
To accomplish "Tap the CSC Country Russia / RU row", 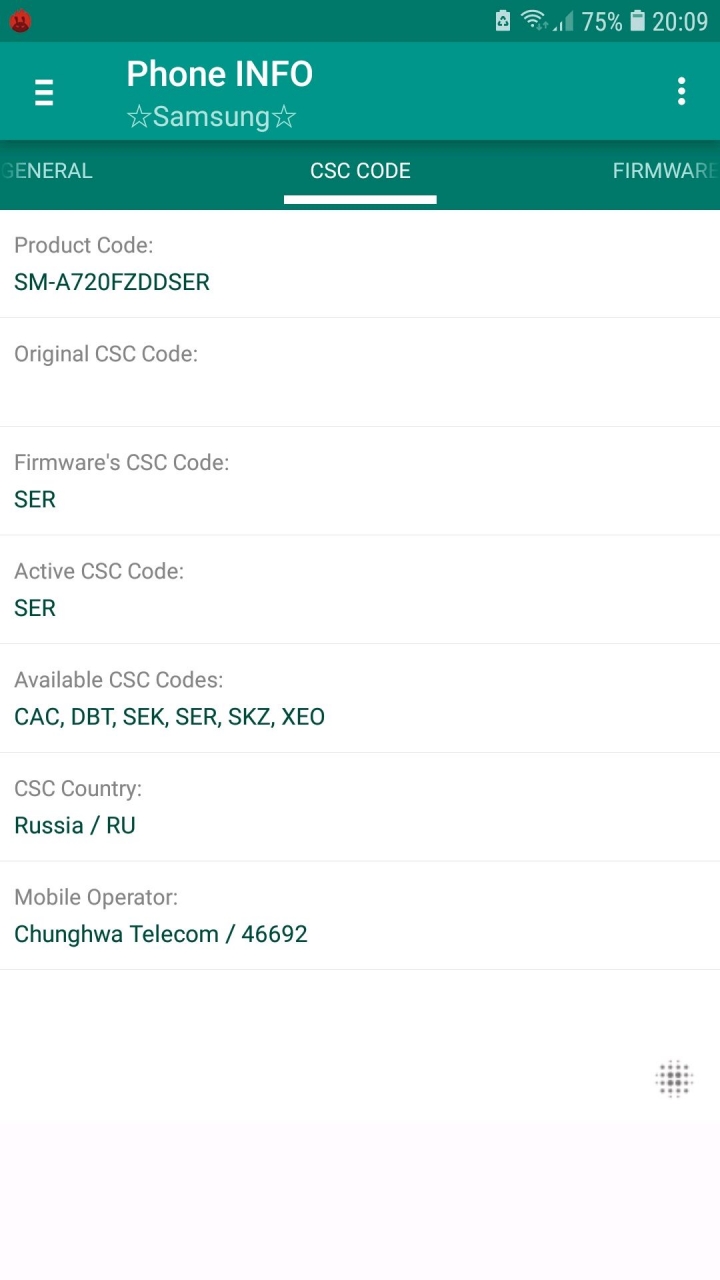I will [x=360, y=807].
